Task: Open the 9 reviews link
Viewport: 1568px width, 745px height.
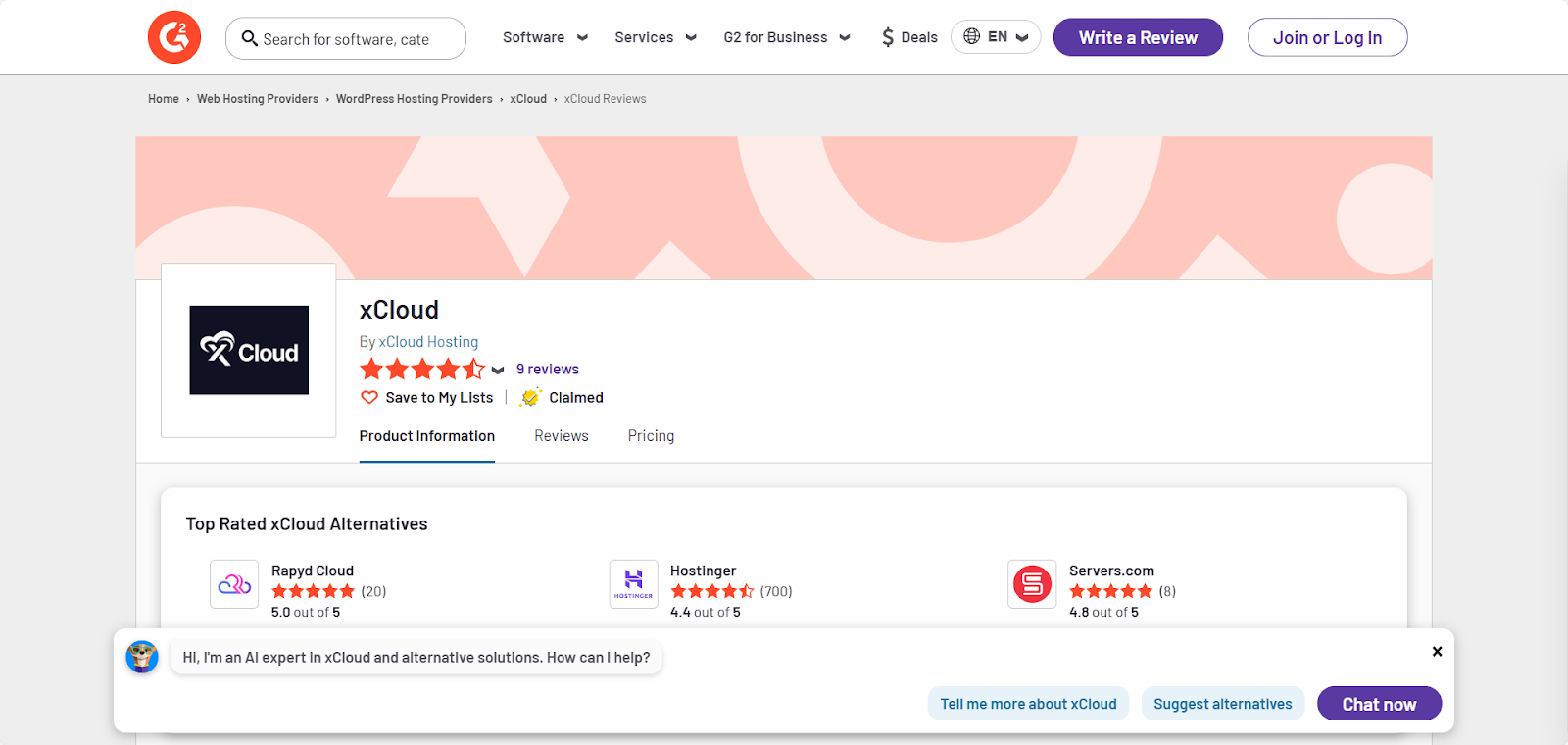Action: 548,370
